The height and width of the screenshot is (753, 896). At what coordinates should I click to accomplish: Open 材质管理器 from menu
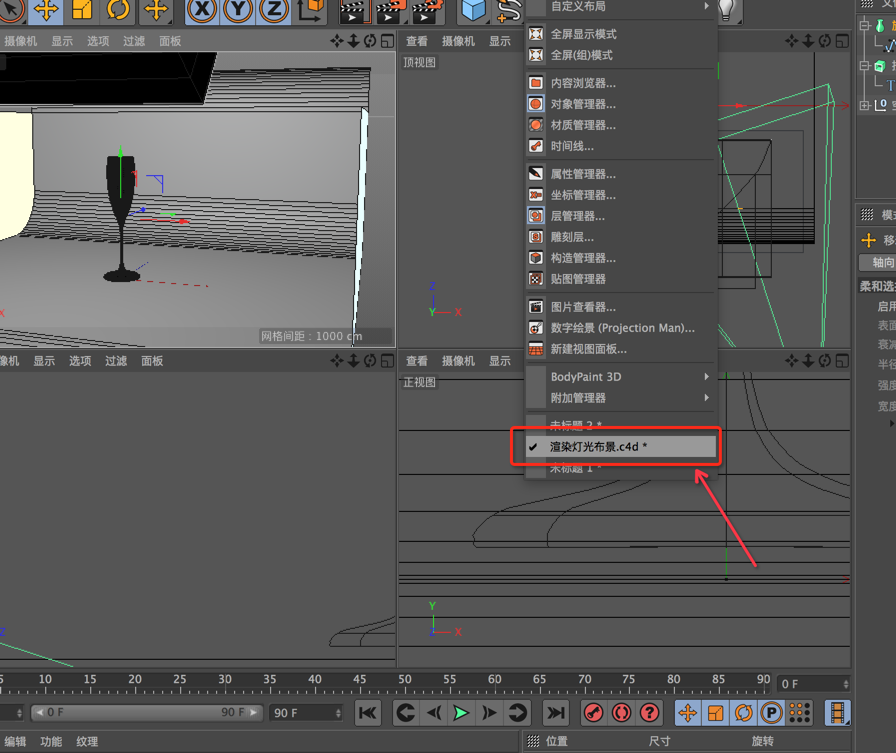pos(621,125)
